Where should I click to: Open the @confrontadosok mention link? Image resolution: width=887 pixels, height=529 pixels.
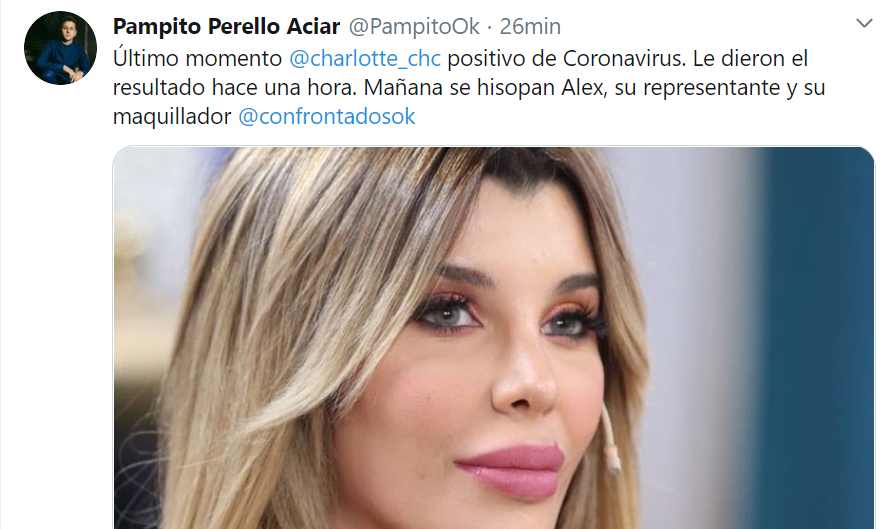(327, 117)
